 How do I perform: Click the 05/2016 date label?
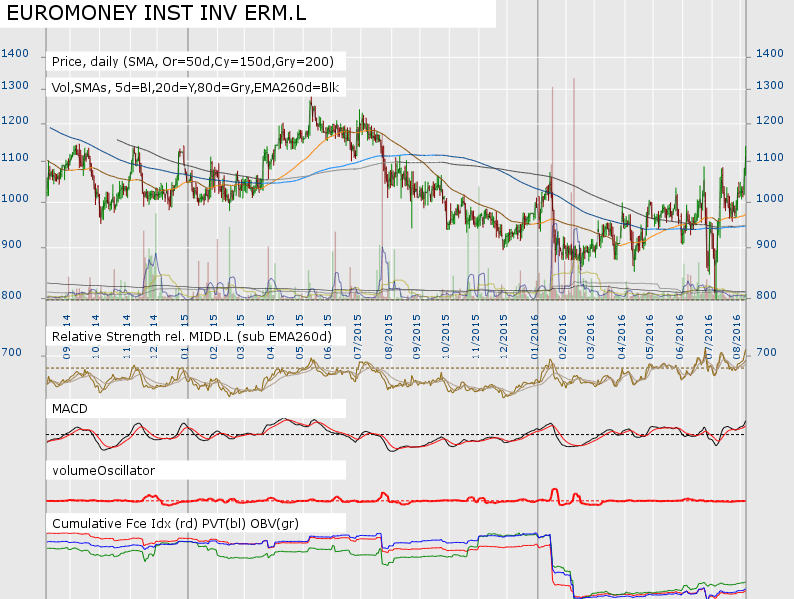pos(650,337)
